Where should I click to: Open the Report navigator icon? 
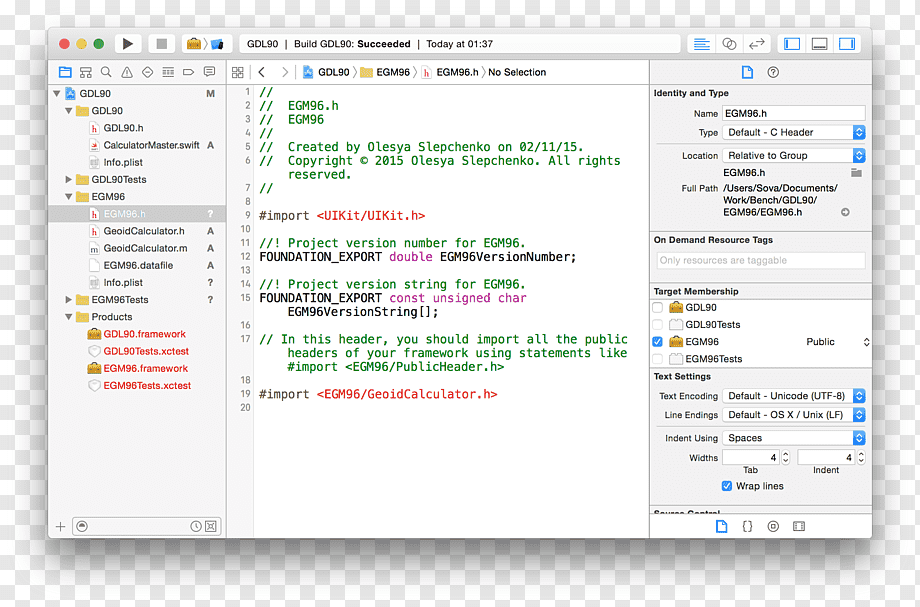pyautogui.click(x=209, y=72)
